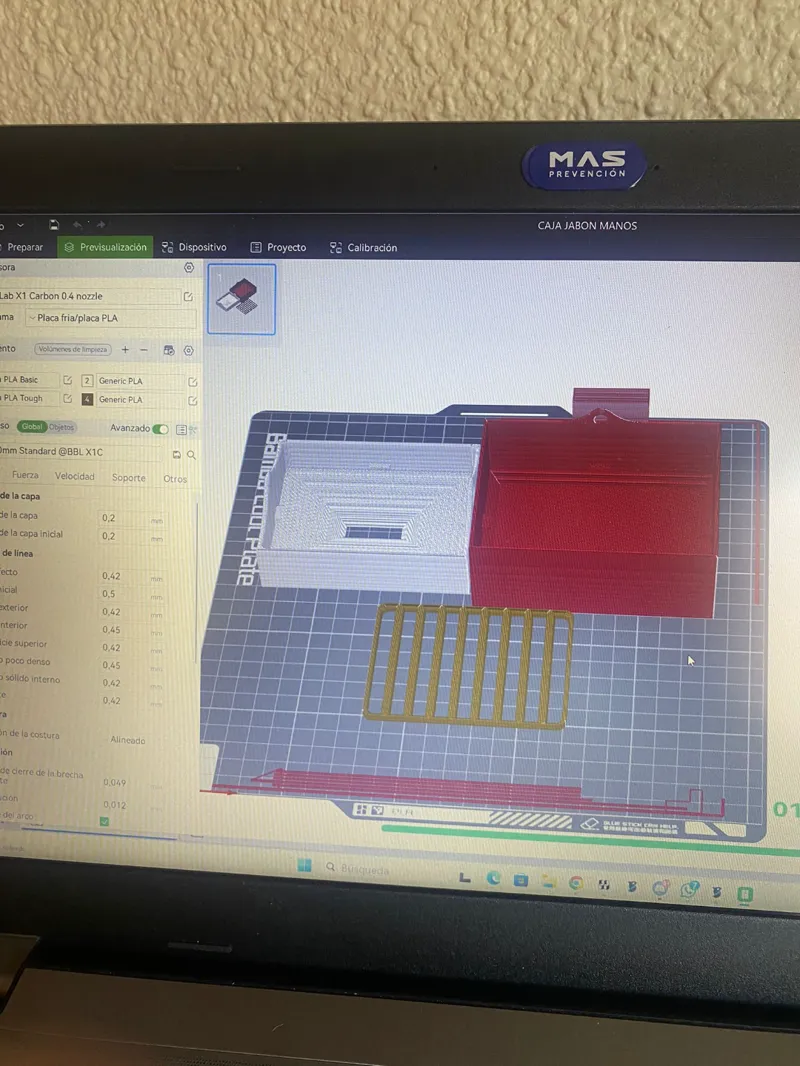
Task: Open the seam position Alineado dropdown
Action: tap(133, 740)
